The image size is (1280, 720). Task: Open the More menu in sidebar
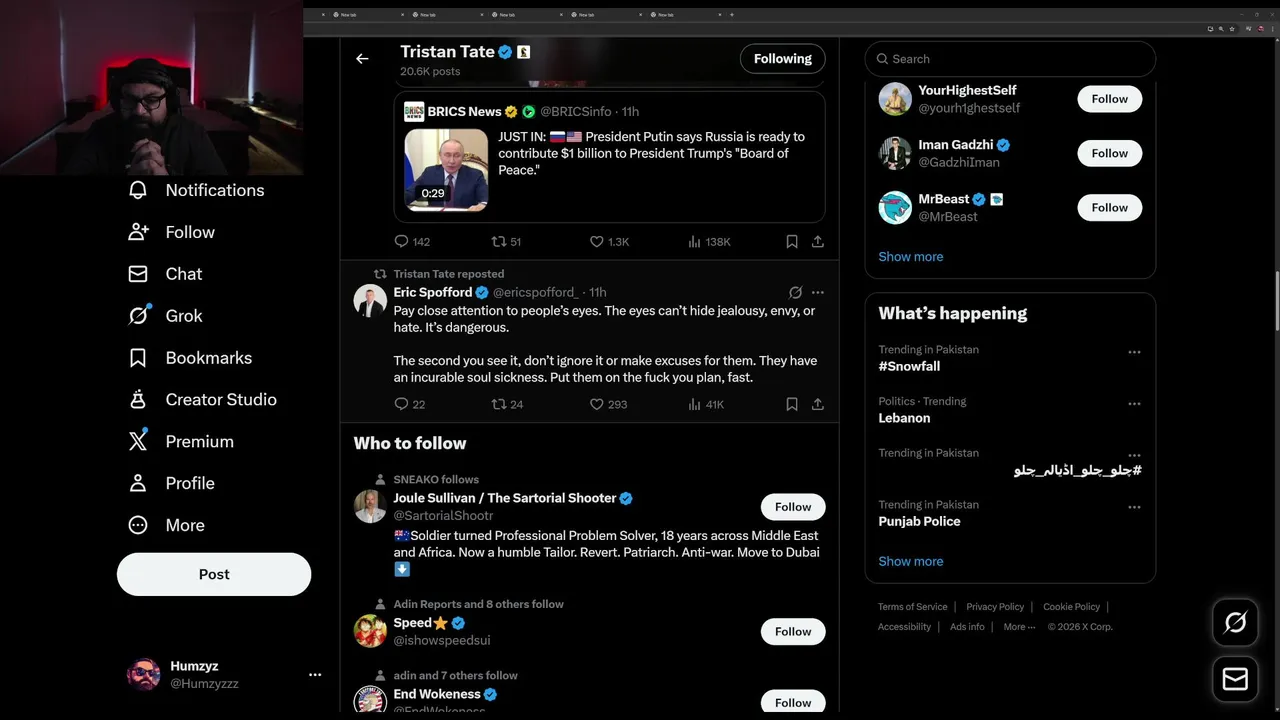point(166,525)
